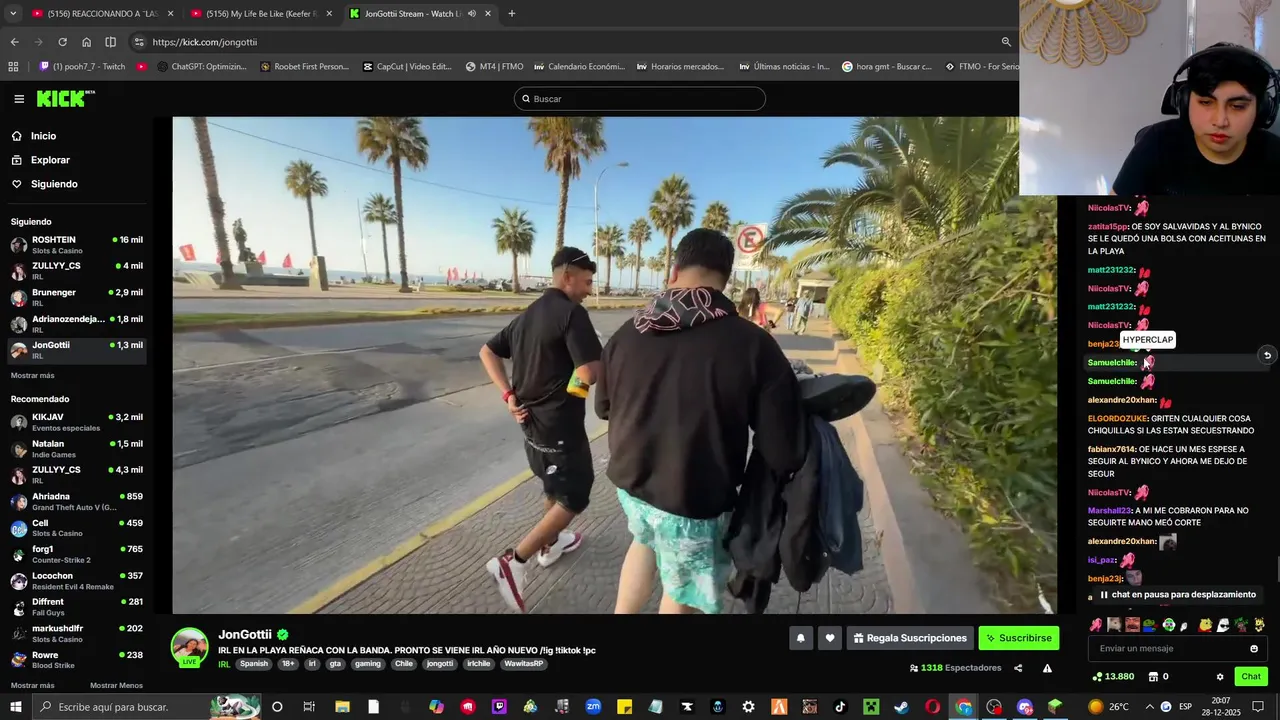Show hidden system tray icons
Viewport: 1280px width, 720px height.
pyautogui.click(x=1148, y=707)
